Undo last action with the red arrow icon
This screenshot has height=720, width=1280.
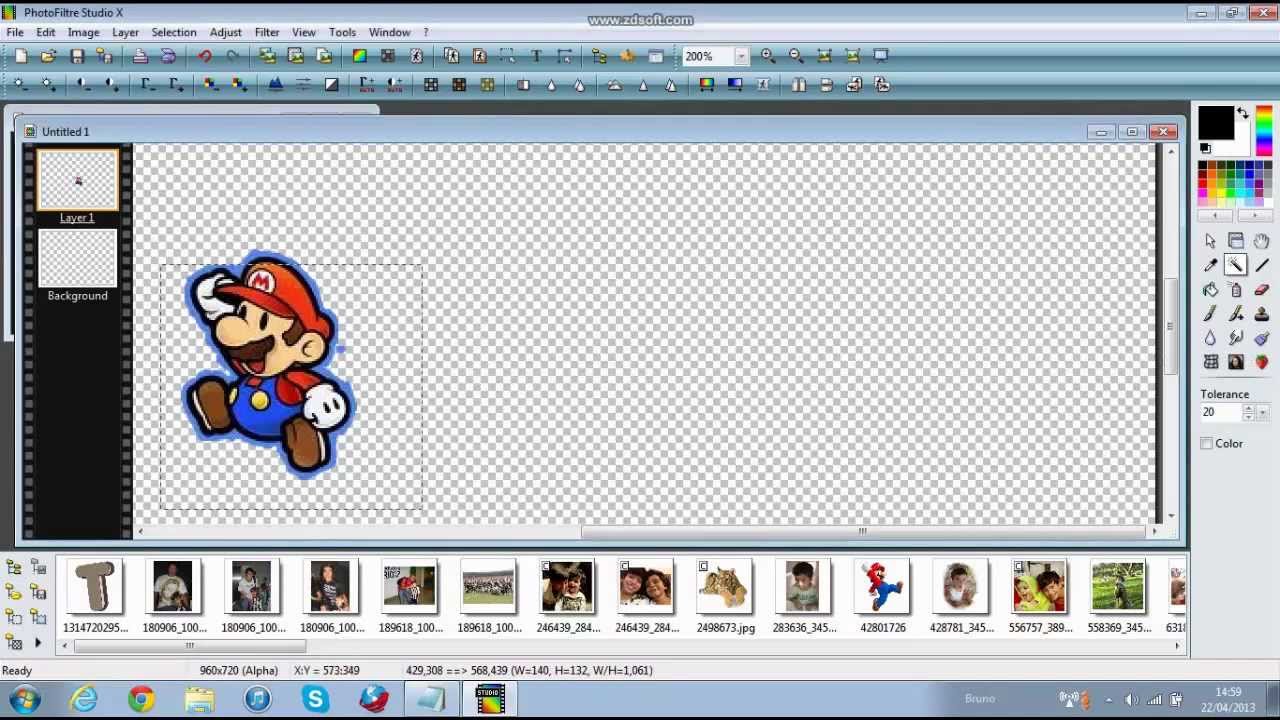pos(206,56)
